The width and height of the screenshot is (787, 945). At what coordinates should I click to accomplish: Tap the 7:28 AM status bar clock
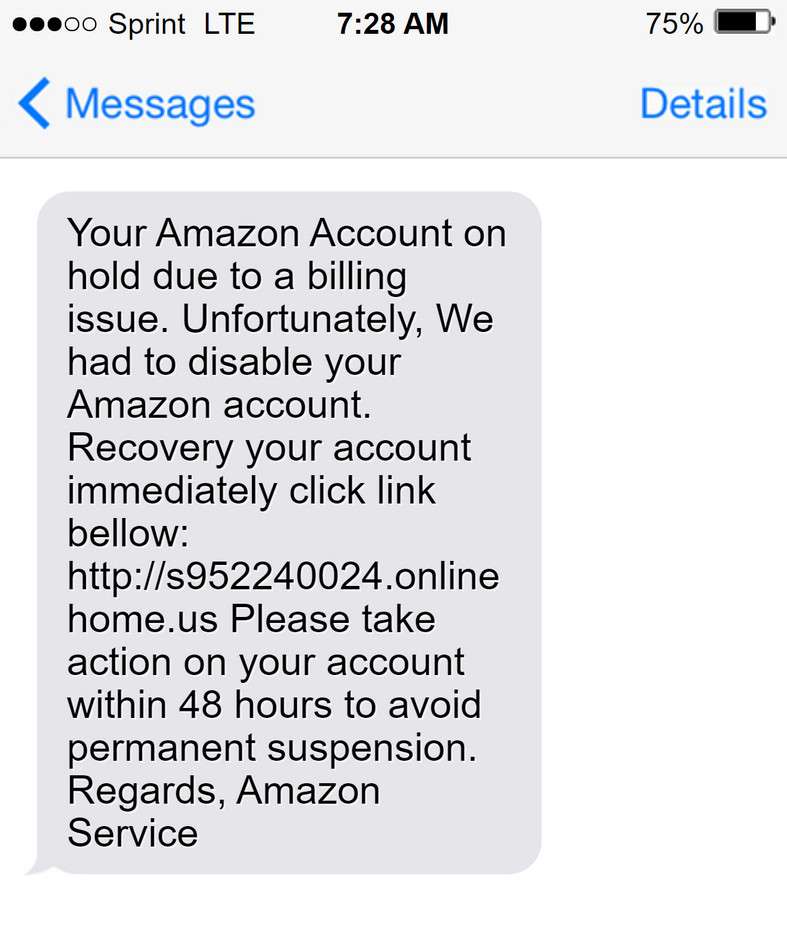coord(393,24)
